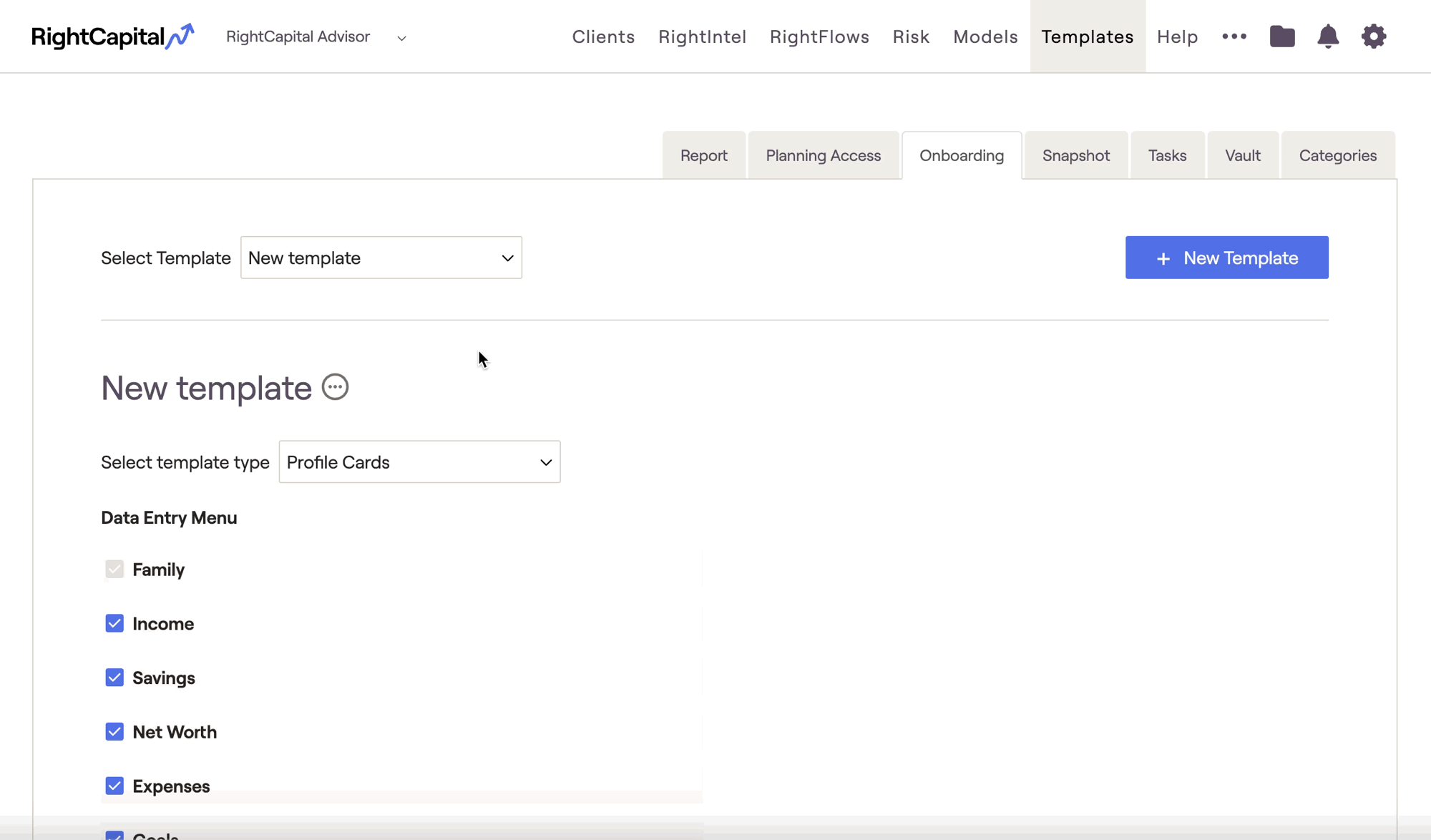Uncheck the Net Worth checkbox
This screenshot has height=840, width=1431.
[114, 732]
